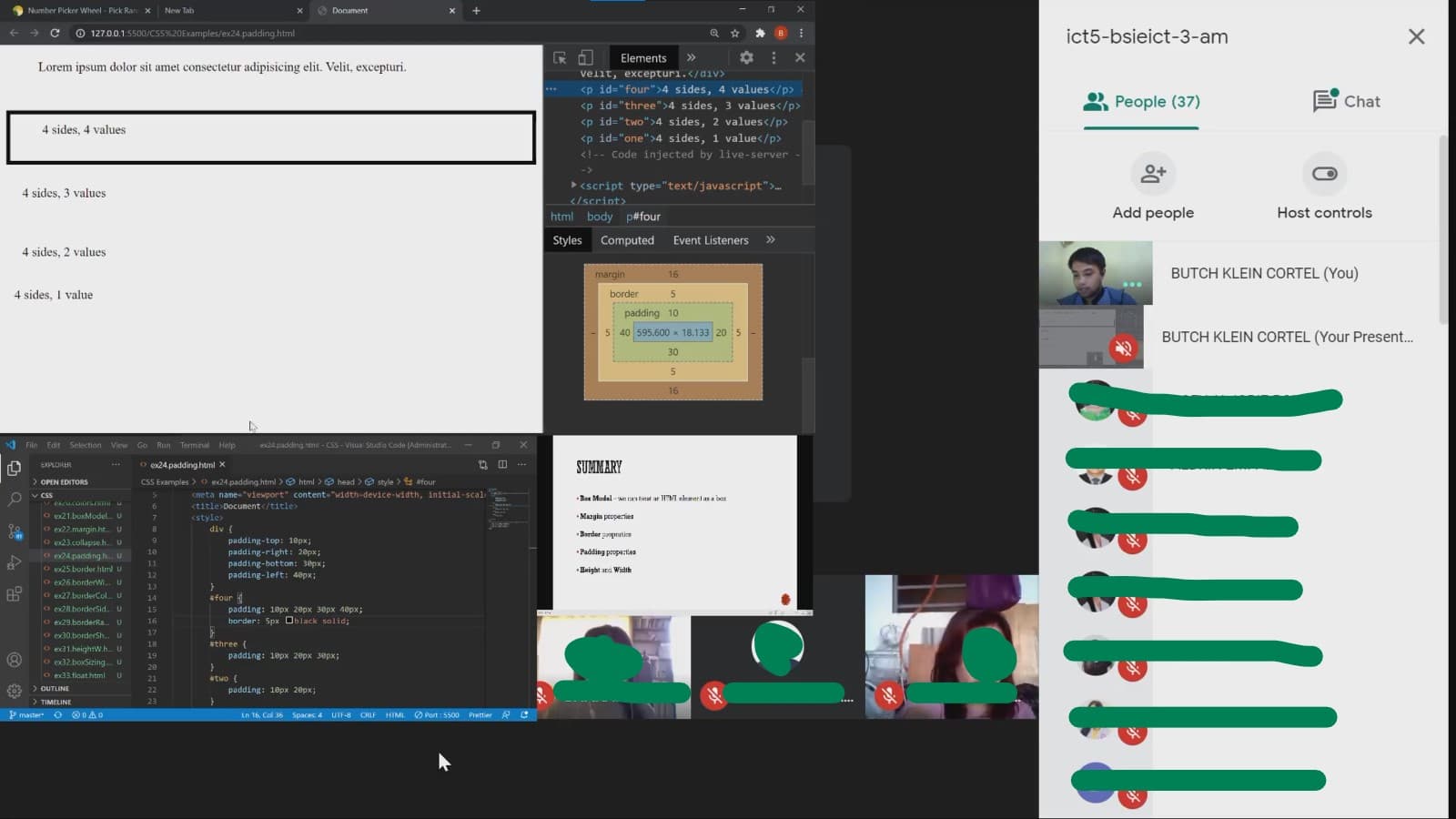Close the DevTools panel
The image size is (1456, 819).
click(800, 57)
